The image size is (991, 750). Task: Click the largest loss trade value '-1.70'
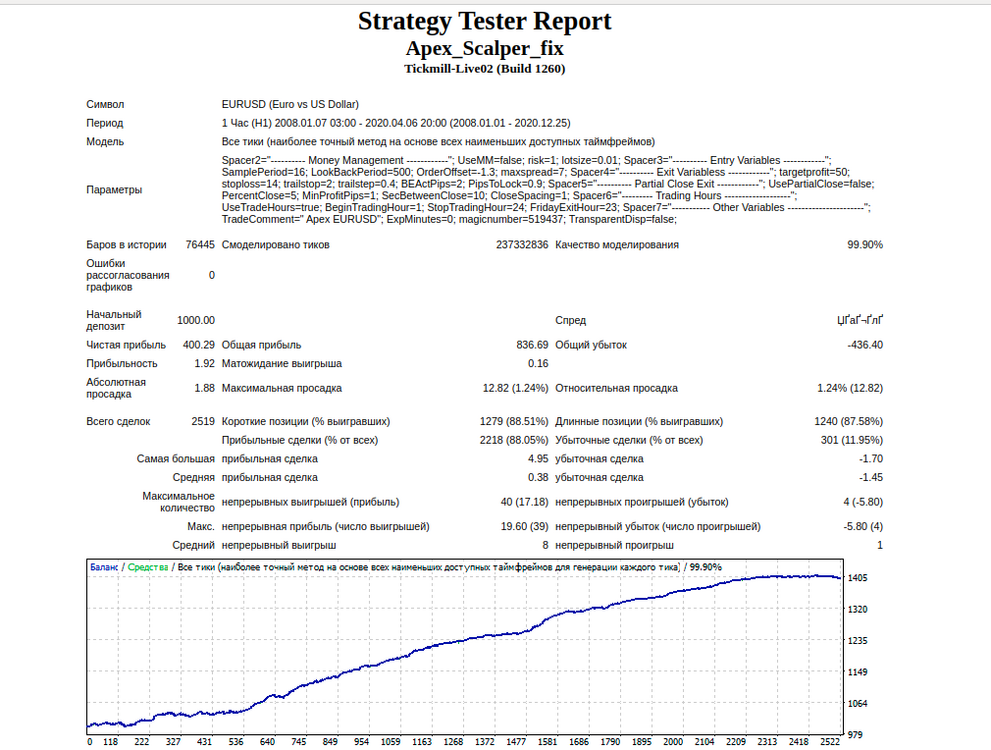click(871, 459)
